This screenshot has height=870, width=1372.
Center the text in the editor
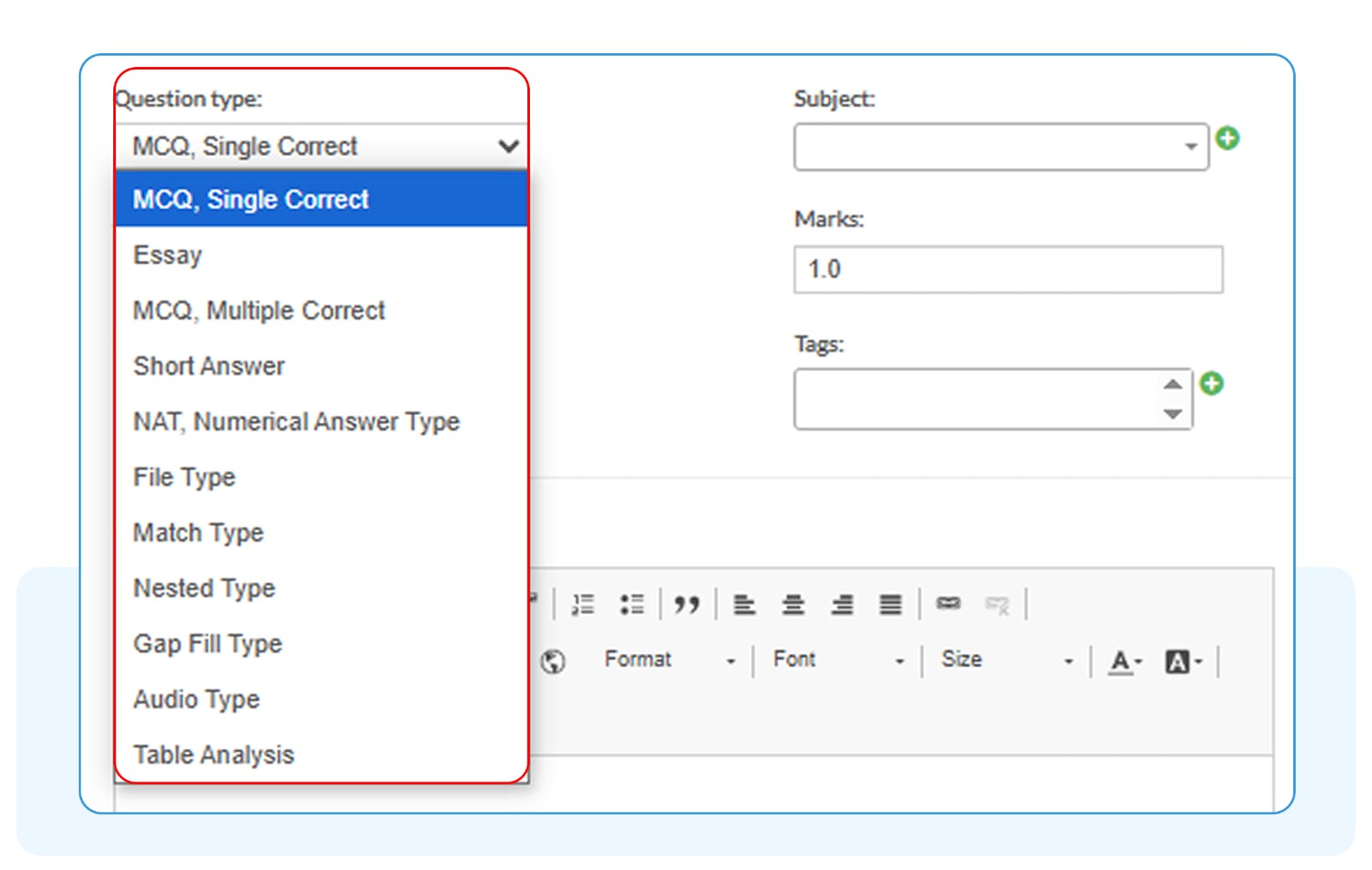pos(793,603)
